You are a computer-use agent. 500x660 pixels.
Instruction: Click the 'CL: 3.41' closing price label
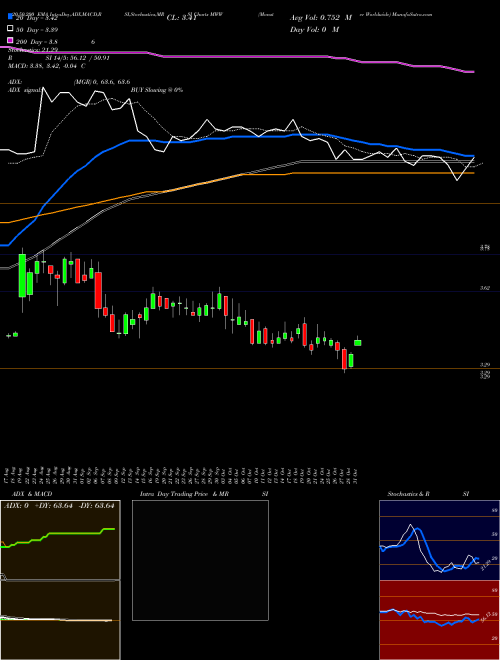181,18
